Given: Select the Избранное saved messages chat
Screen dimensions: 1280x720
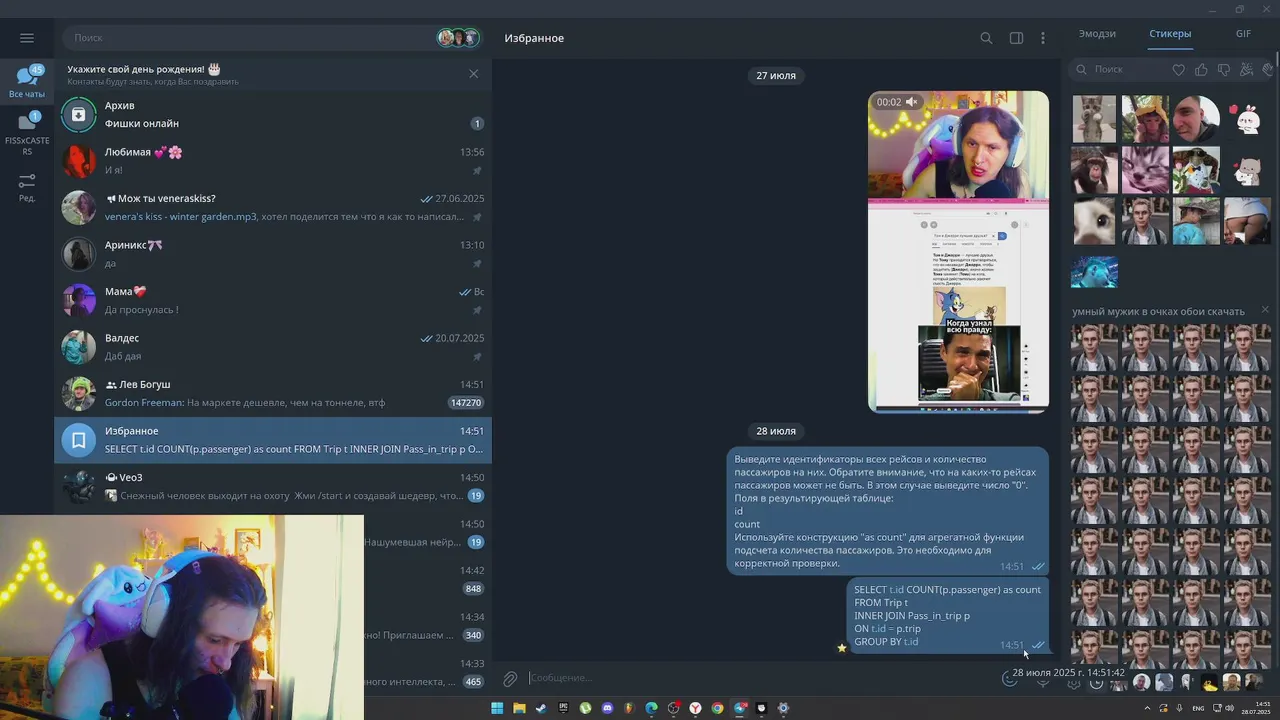Looking at the screenshot, I should point(273,440).
